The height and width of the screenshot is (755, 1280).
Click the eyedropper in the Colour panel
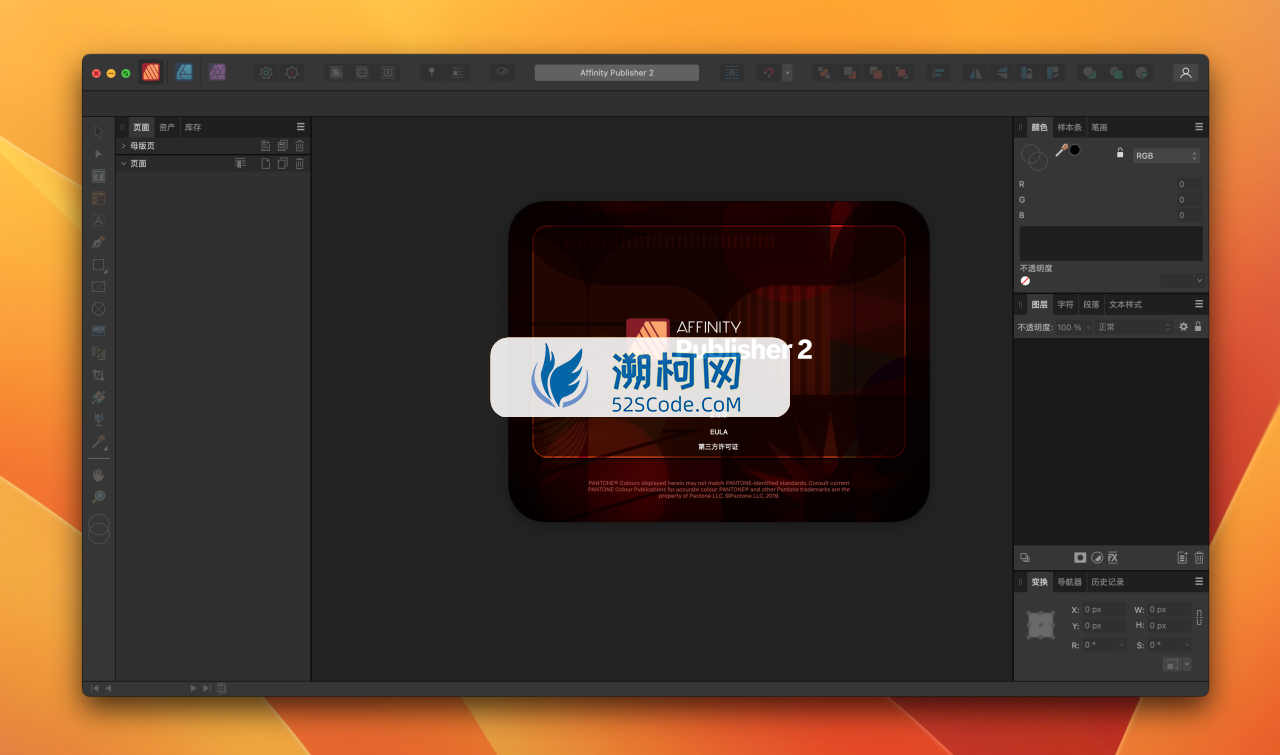coord(1061,150)
